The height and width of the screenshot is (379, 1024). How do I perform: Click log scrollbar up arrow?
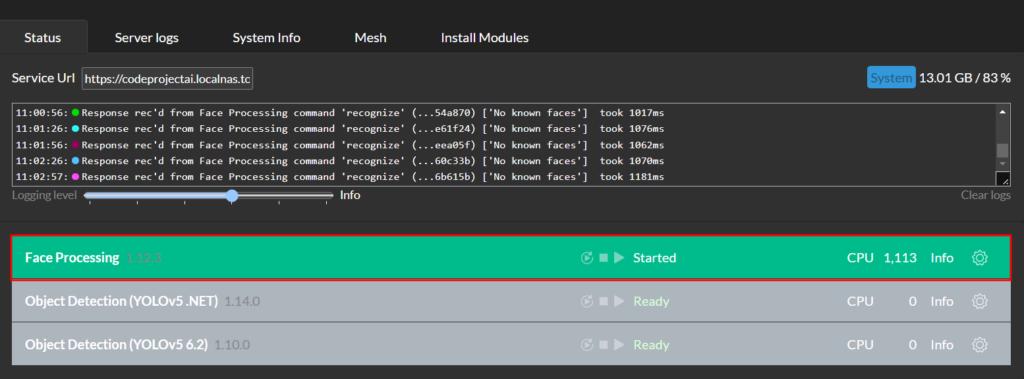tap(1002, 112)
